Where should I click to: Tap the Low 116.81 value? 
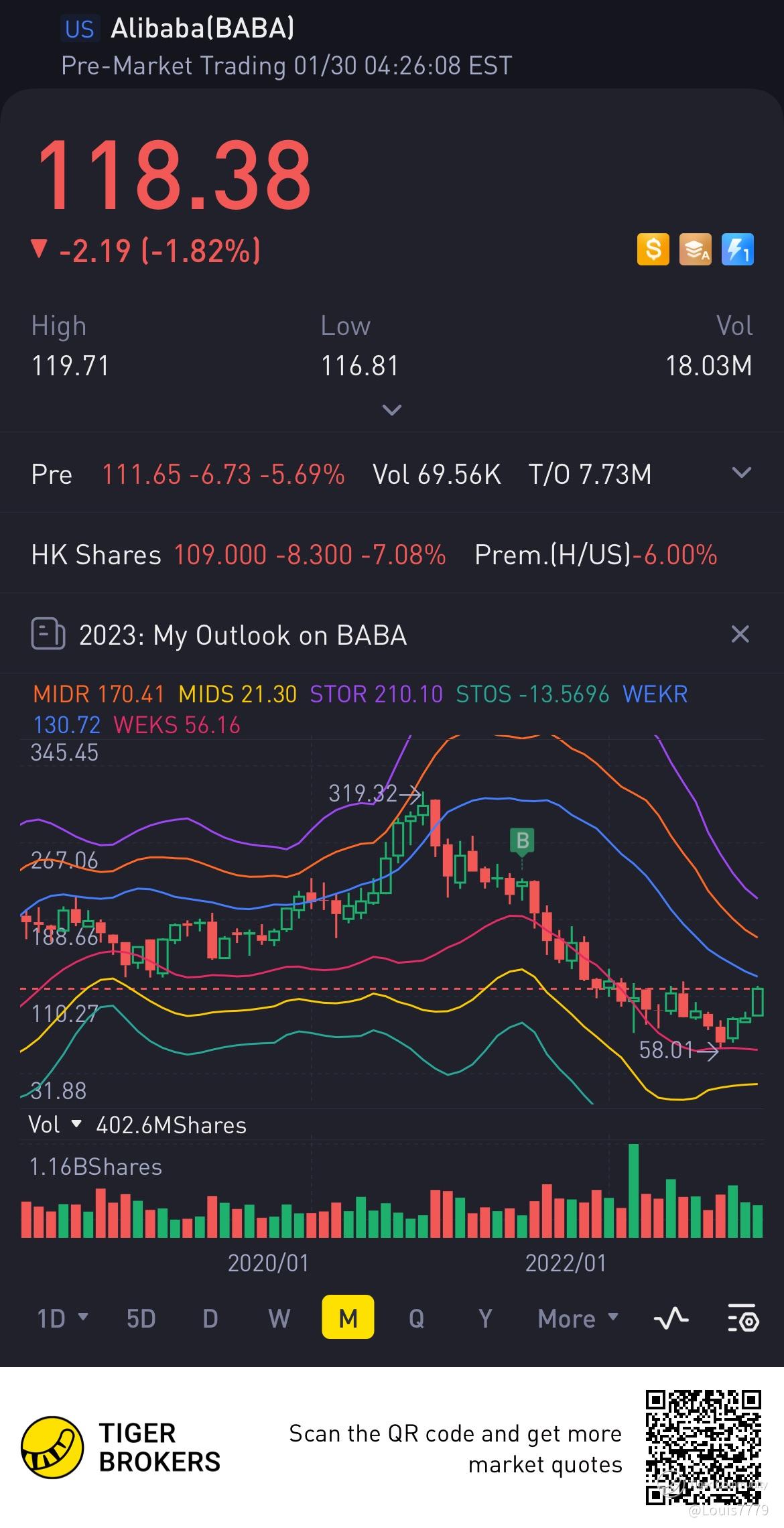360,366
